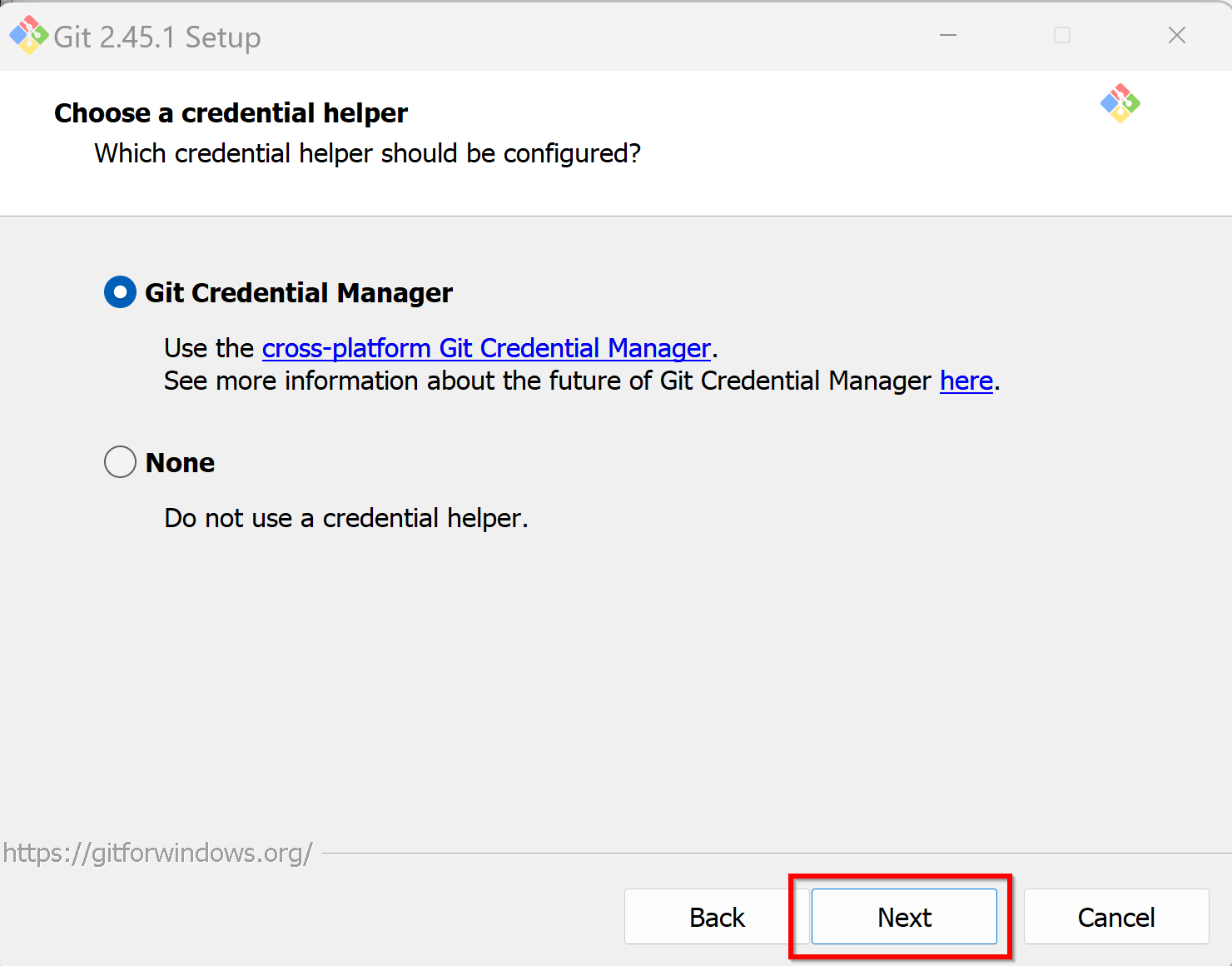Click 'Which credential helper should be configured?' text

pos(367,154)
